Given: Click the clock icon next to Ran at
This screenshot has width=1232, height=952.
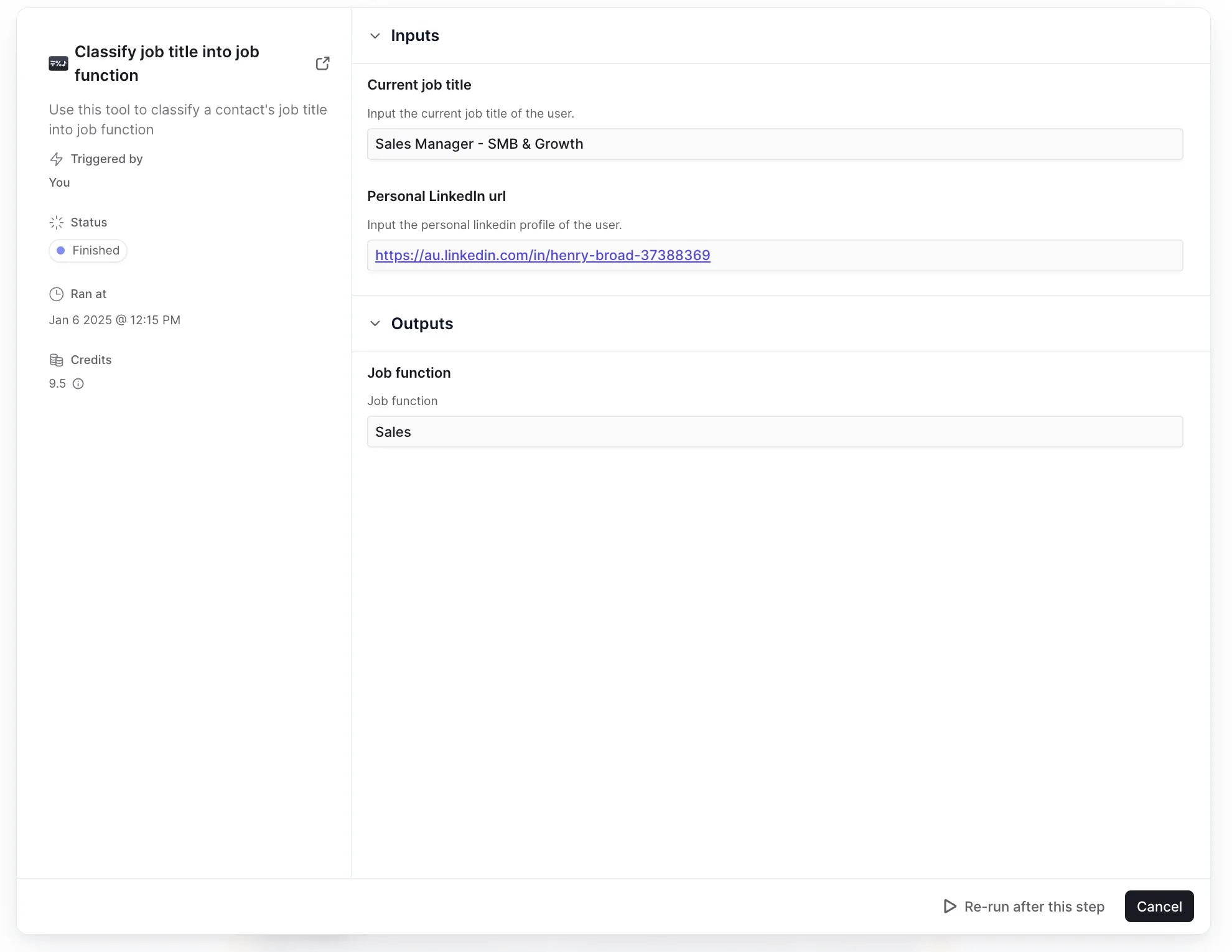Looking at the screenshot, I should tap(57, 294).
